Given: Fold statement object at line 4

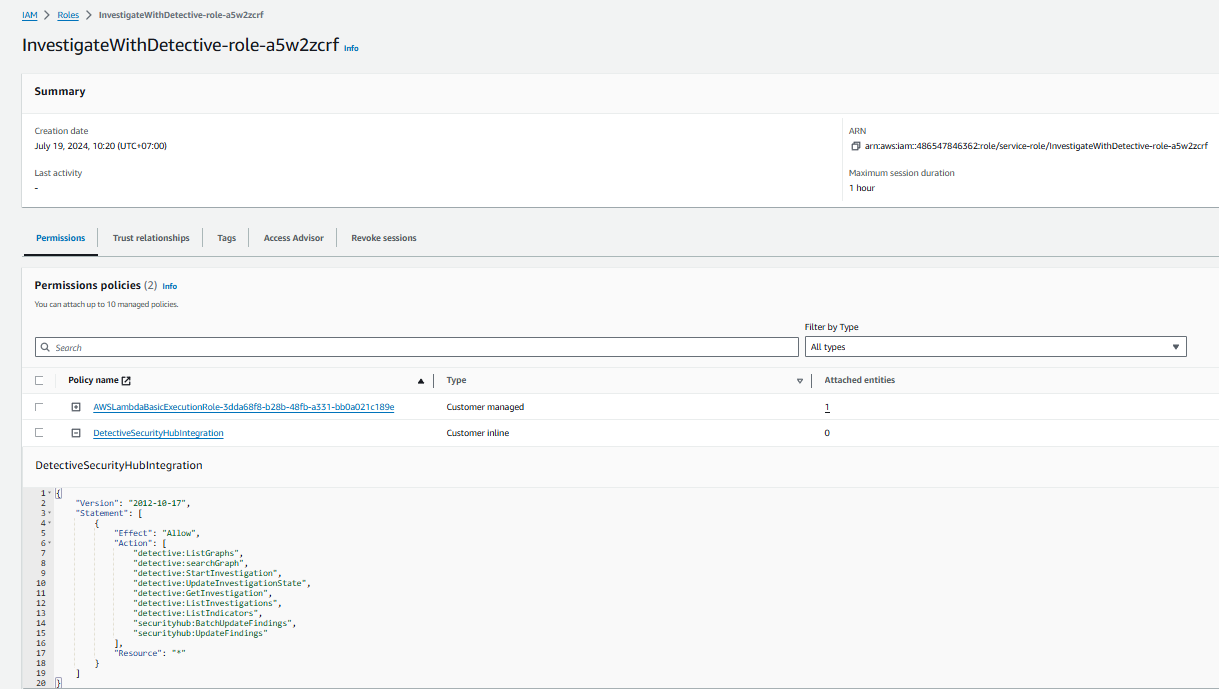Looking at the screenshot, I should pos(48,523).
